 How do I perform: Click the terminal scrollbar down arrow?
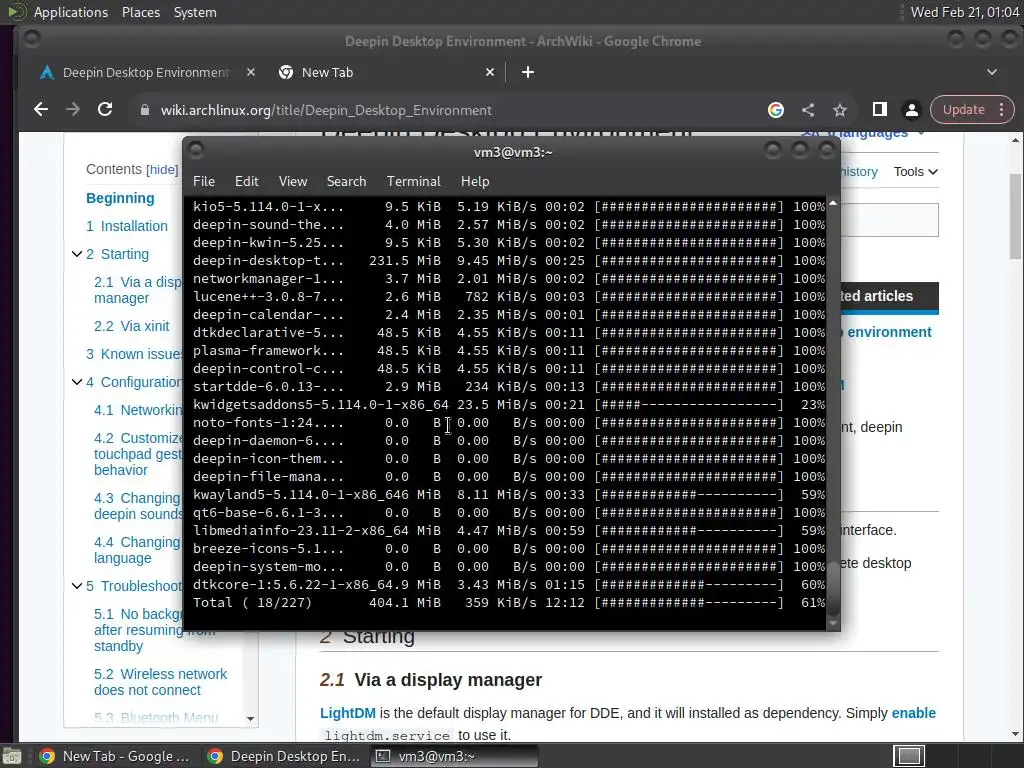pyautogui.click(x=833, y=624)
